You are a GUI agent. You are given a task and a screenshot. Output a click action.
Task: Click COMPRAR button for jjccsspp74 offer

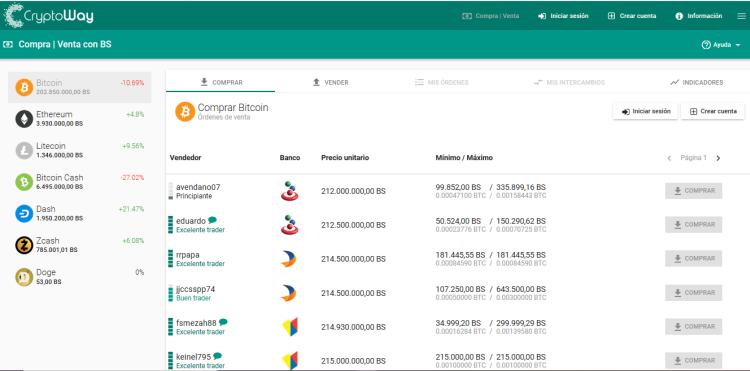tap(694, 293)
